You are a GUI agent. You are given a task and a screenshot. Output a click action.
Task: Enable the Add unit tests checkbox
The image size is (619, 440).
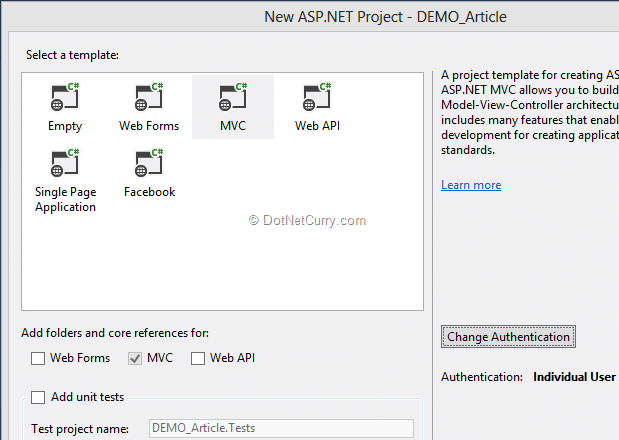click(x=38, y=397)
